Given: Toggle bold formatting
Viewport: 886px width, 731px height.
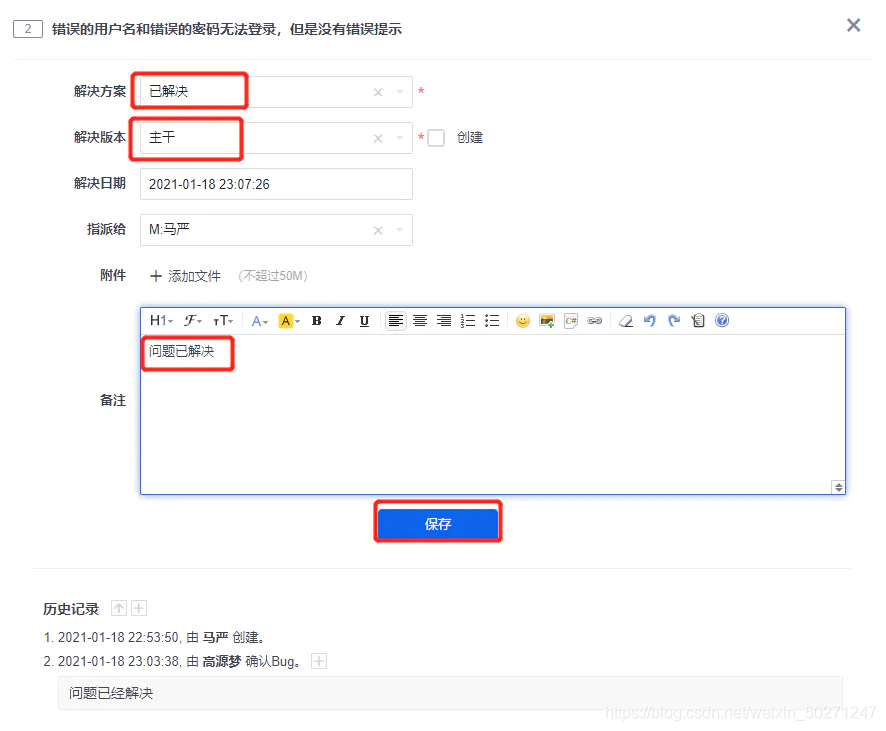Looking at the screenshot, I should [316, 321].
